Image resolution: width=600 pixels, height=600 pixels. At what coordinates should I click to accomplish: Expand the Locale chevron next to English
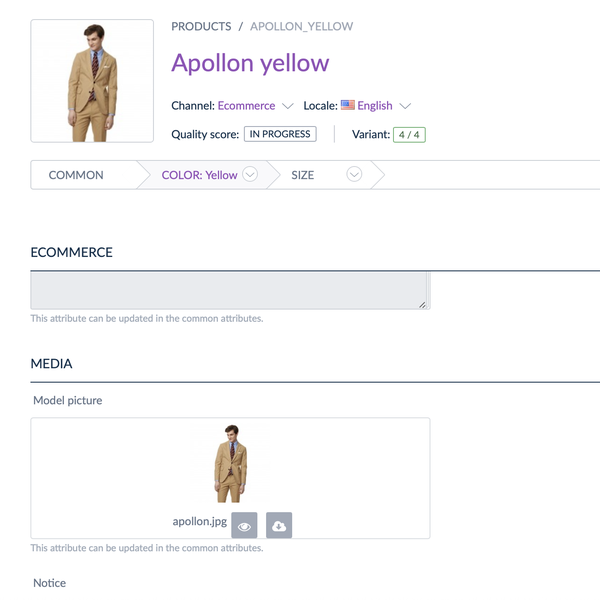(405, 106)
